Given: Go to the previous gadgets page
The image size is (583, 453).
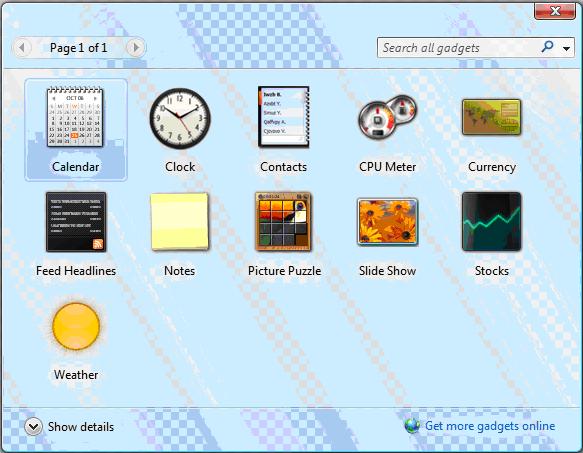Looking at the screenshot, I should coord(22,48).
